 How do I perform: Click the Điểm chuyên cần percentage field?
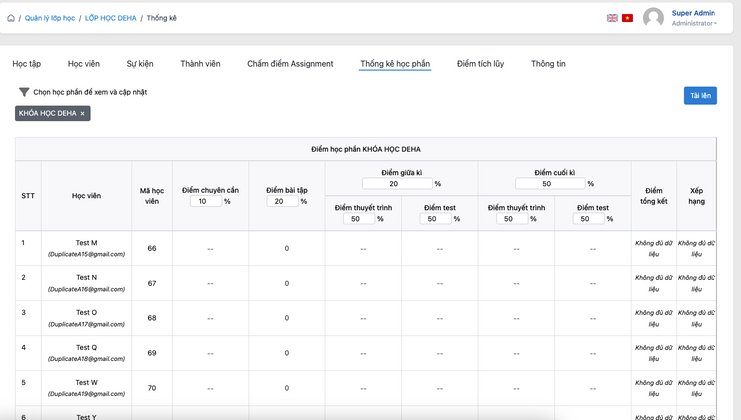pyautogui.click(x=205, y=201)
